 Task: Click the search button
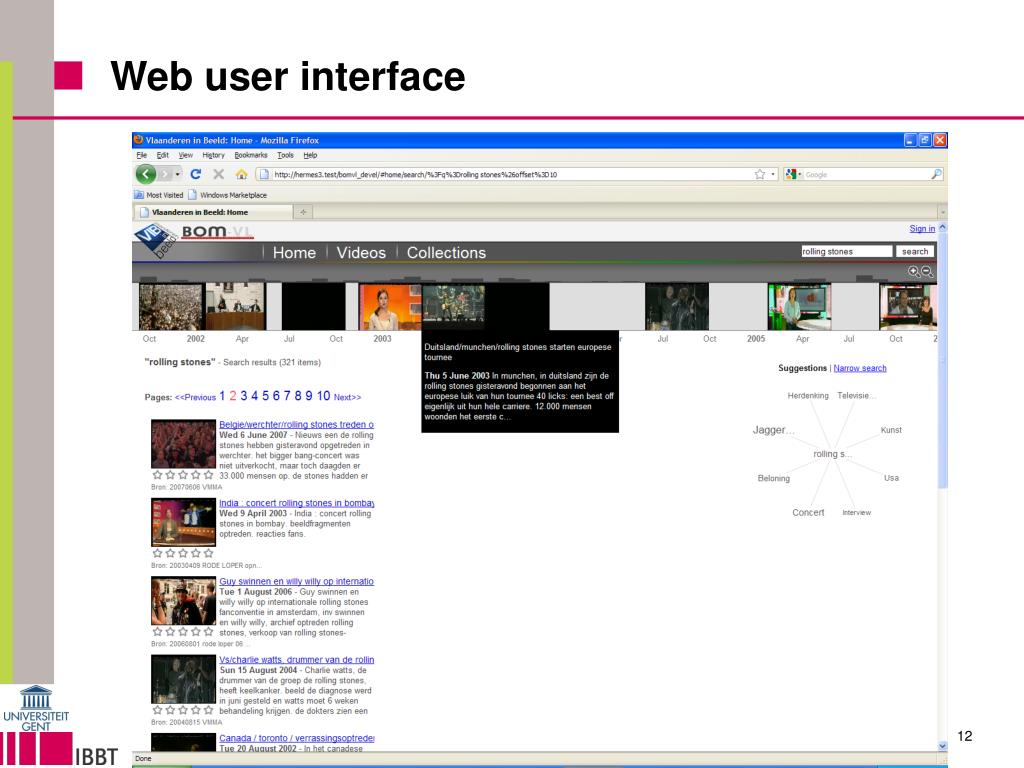click(x=915, y=251)
